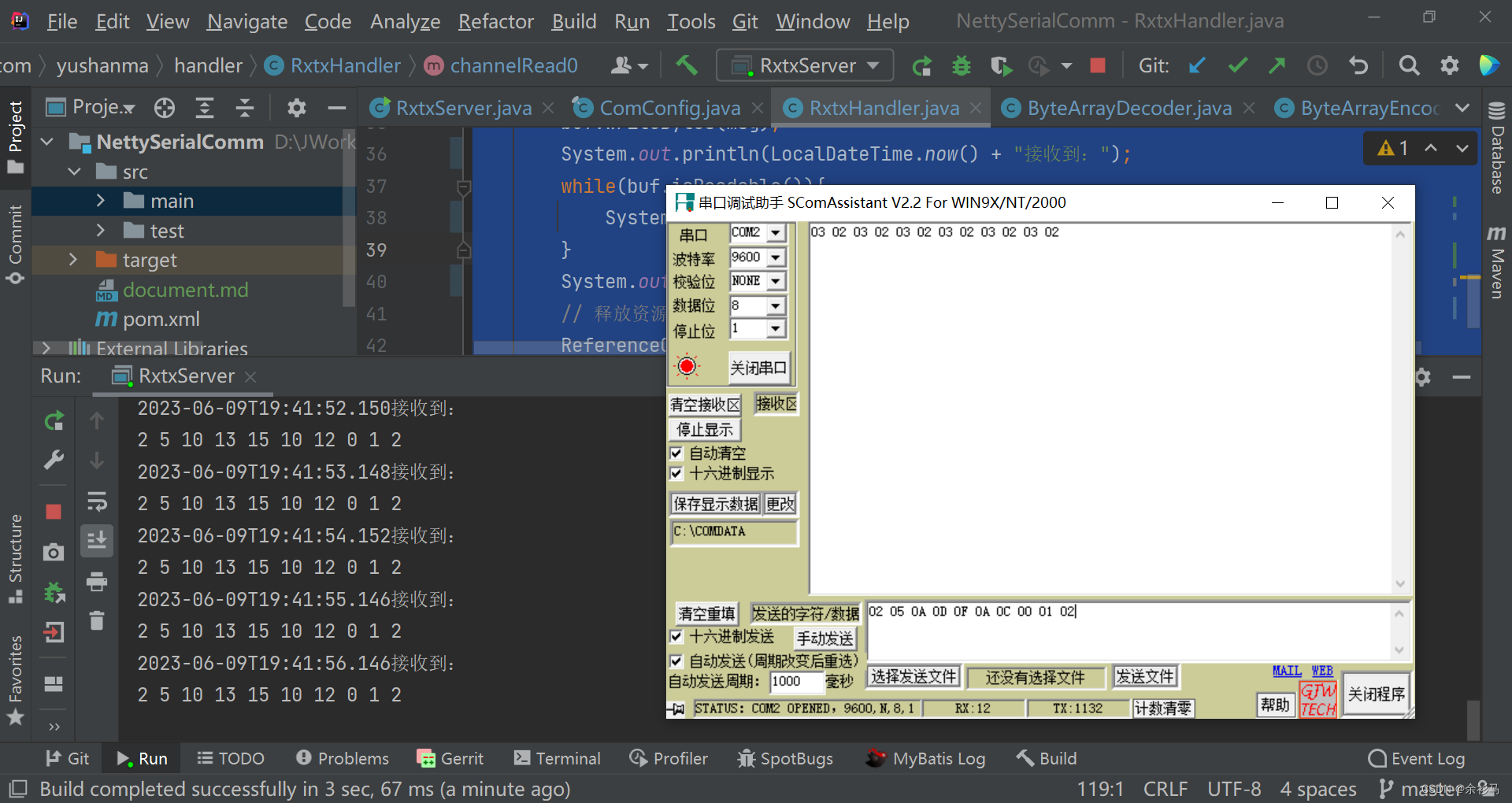Stop process in Run panel sidebar
This screenshot has height=803, width=1512.
54,512
